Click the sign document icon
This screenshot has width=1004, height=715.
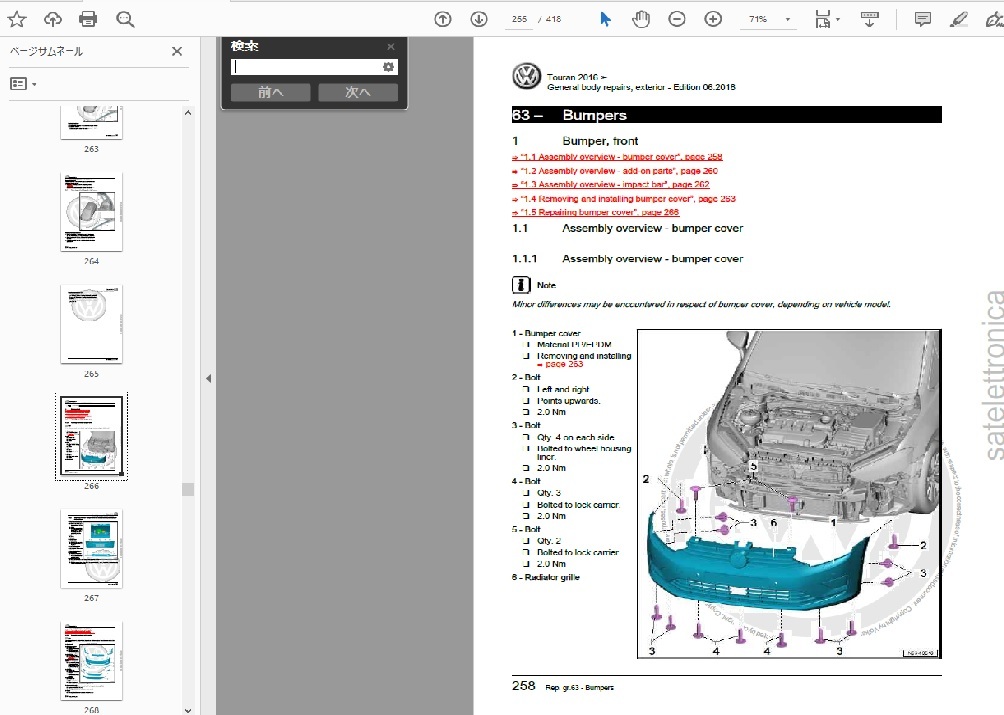994,19
